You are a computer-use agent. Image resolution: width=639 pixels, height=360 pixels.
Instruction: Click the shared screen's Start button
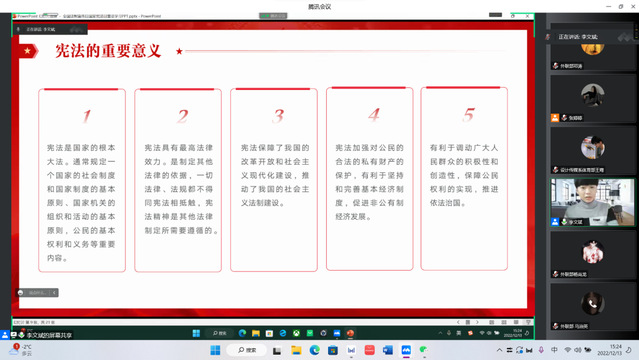(196, 333)
